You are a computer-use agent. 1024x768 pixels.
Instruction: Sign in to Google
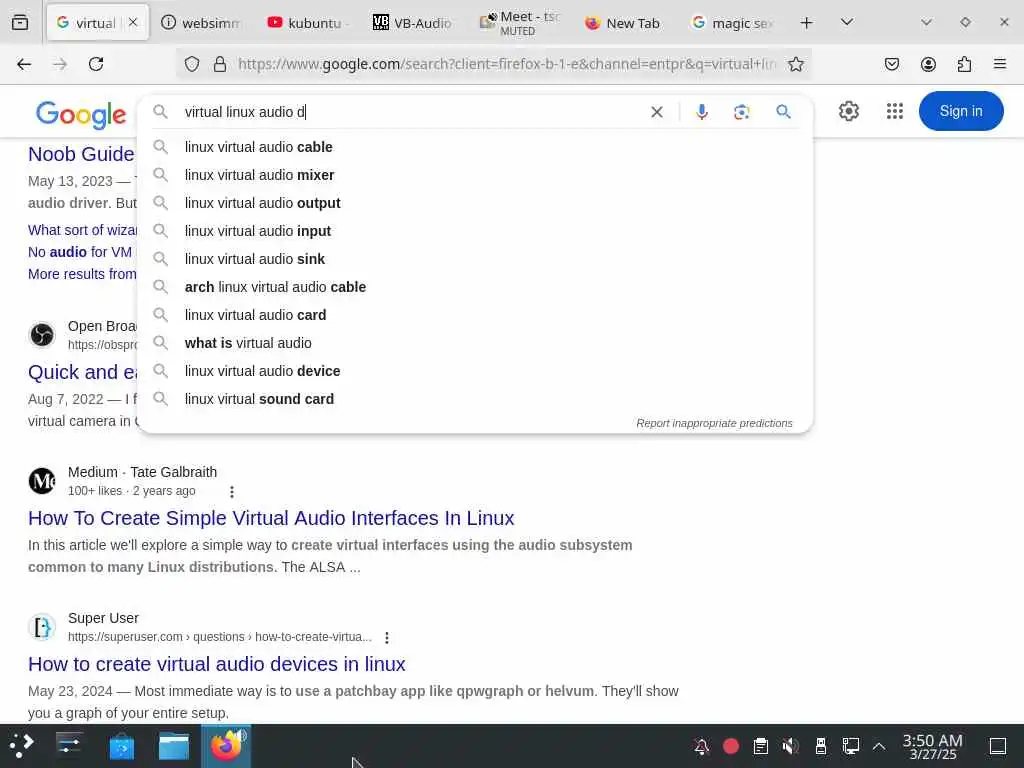[x=961, y=111]
